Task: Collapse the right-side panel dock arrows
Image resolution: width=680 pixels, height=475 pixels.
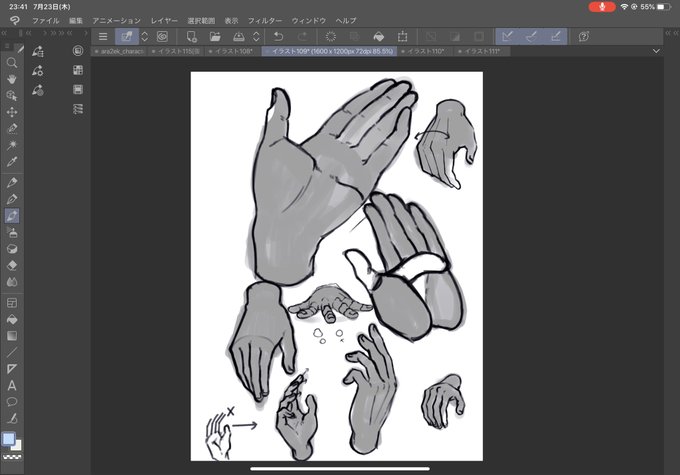Action: (671, 33)
